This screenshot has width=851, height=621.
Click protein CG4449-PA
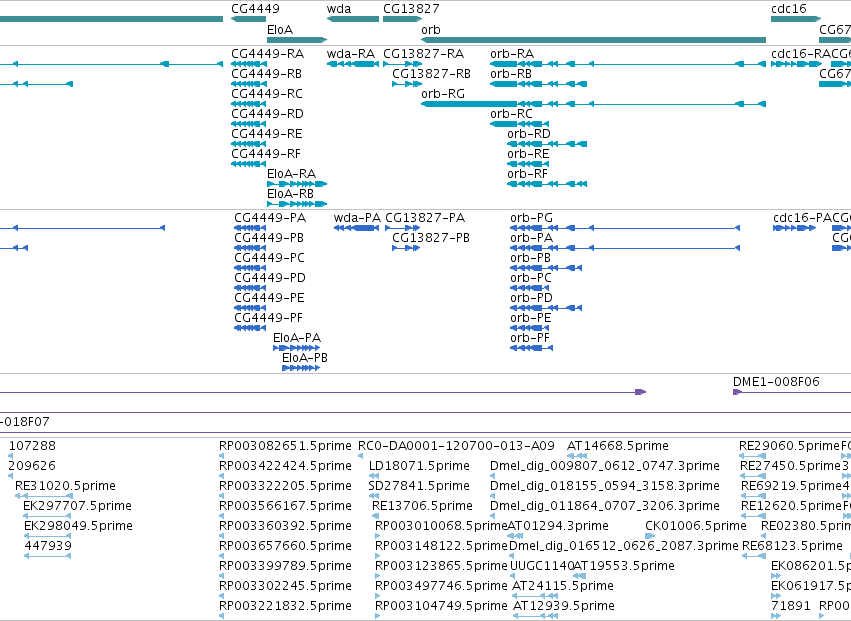[250, 228]
